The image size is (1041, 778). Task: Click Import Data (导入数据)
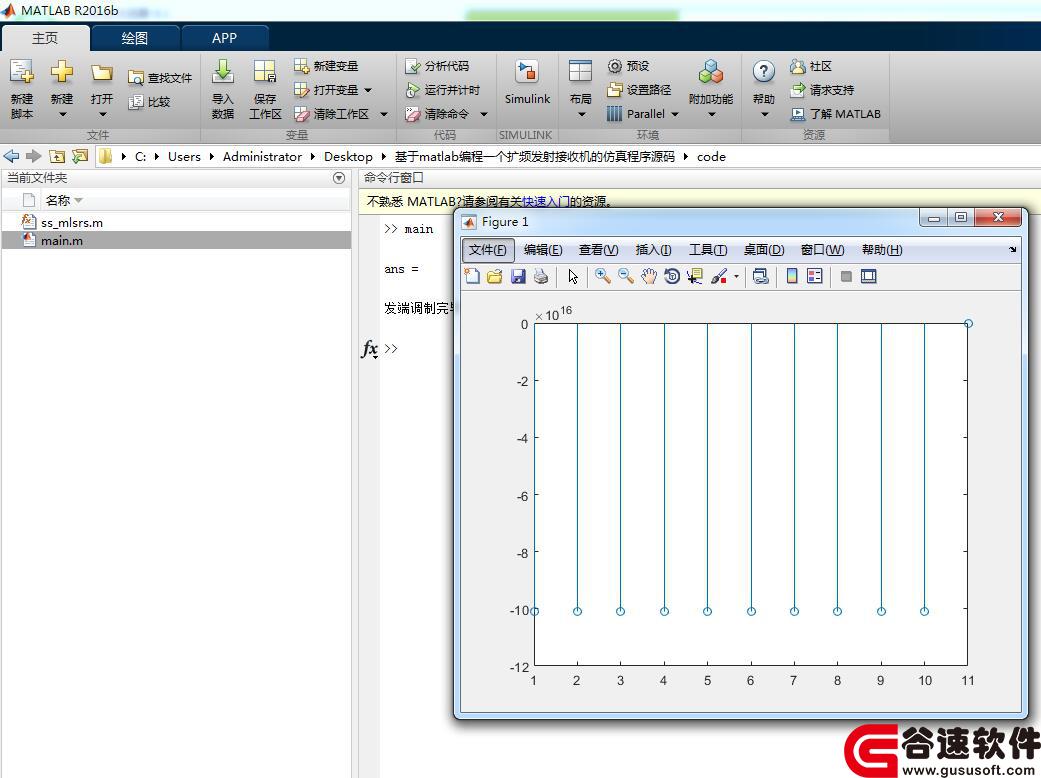222,89
